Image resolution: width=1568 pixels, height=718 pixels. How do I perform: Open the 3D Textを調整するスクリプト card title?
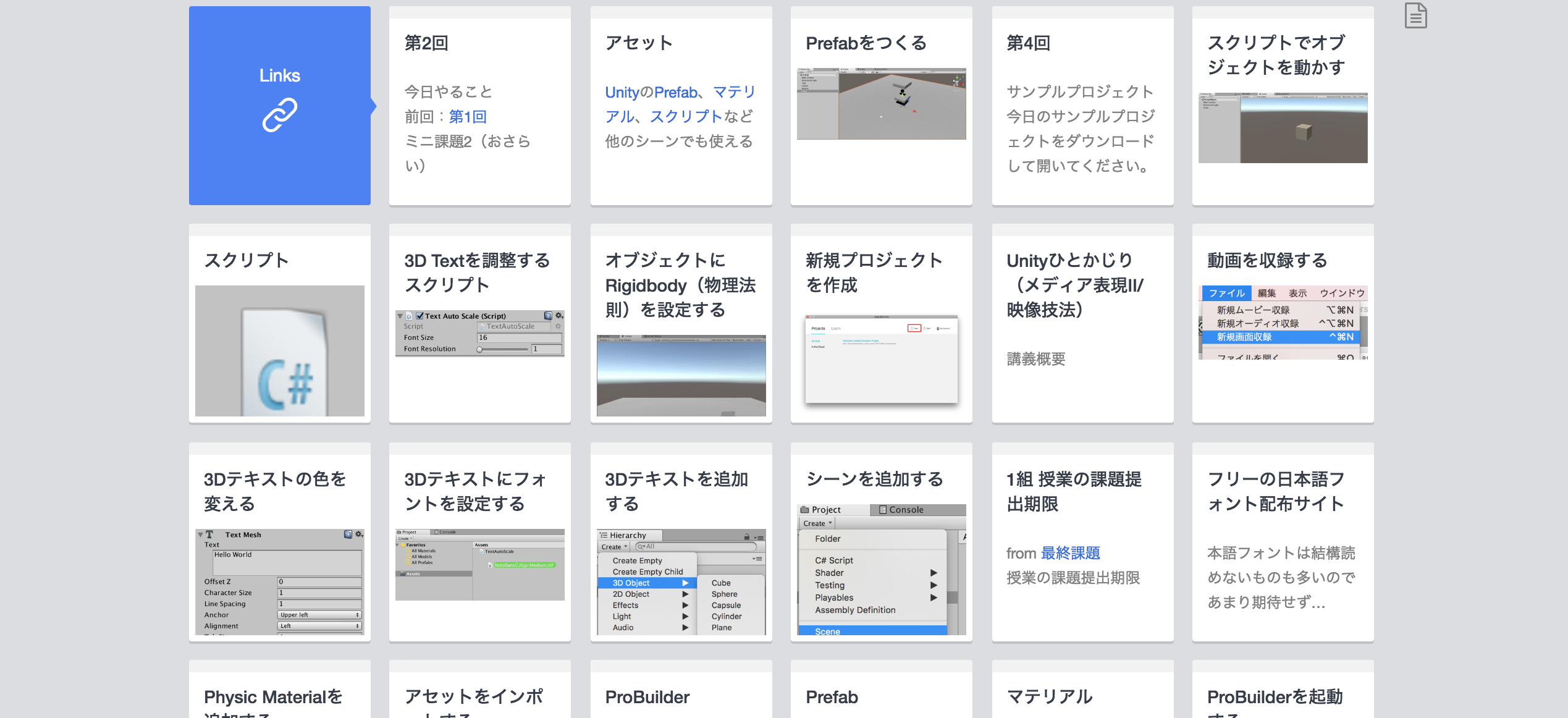point(477,272)
